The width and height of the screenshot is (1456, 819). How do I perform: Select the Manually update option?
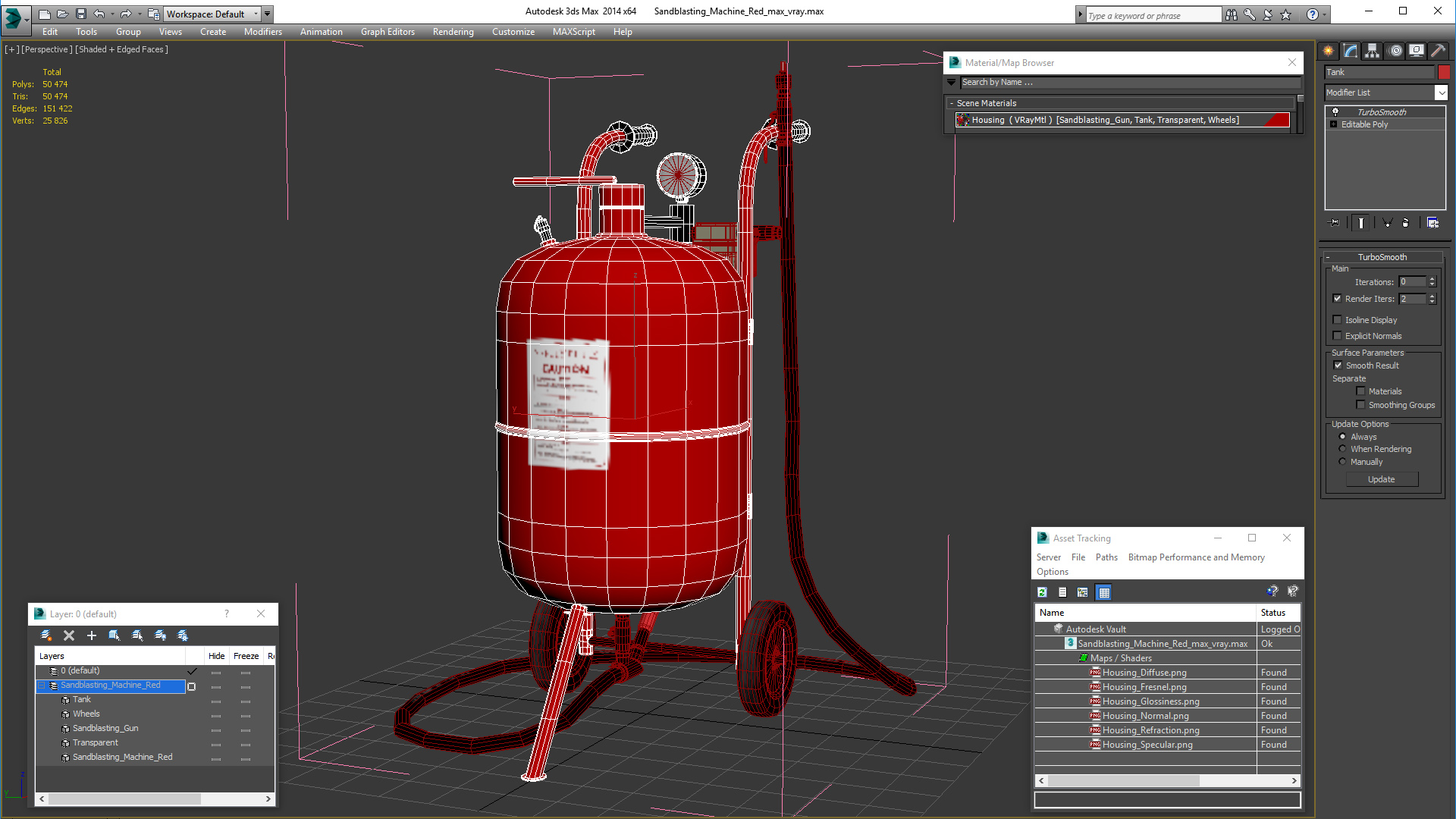[x=1343, y=462]
